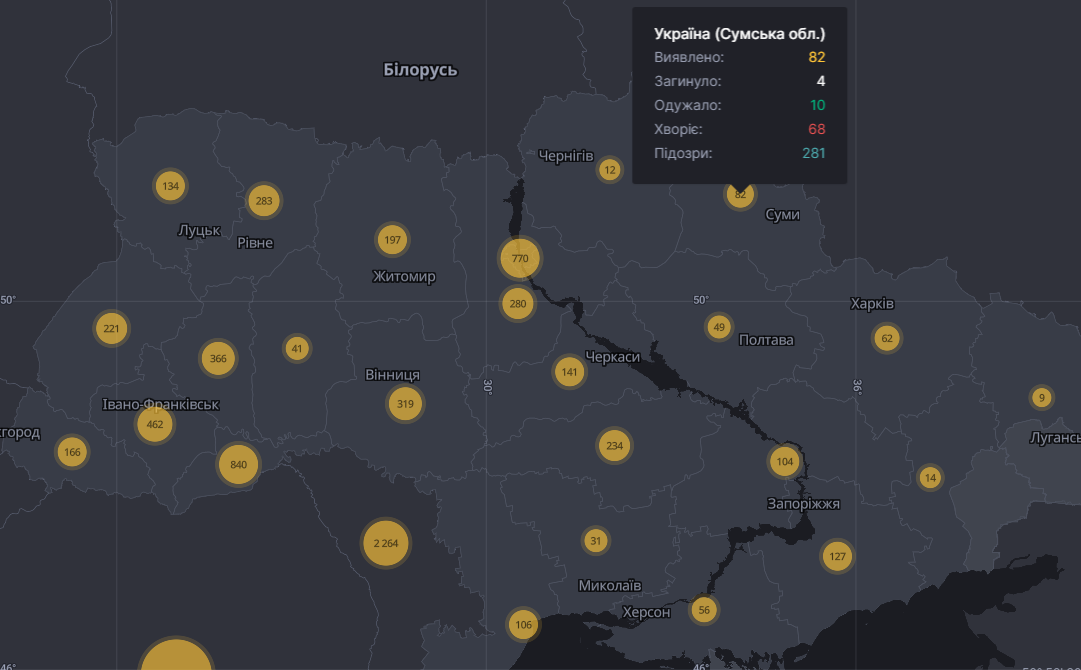Image resolution: width=1081 pixels, height=670 pixels.
Task: Open the 197 bubble above Житомир
Action: (x=392, y=240)
